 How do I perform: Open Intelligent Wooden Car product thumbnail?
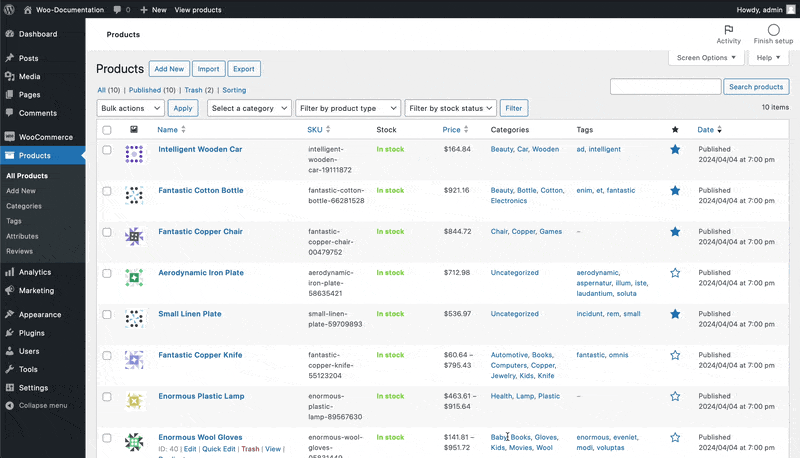[x=134, y=154]
